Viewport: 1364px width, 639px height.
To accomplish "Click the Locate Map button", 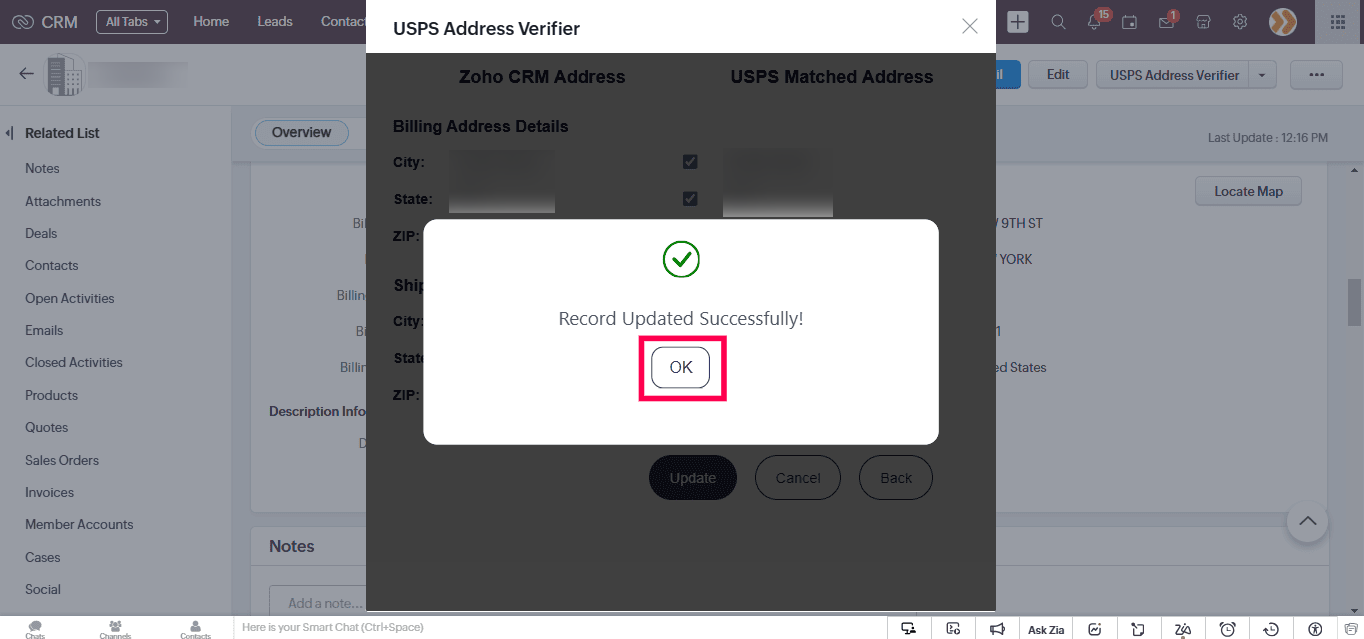I will click(x=1248, y=191).
